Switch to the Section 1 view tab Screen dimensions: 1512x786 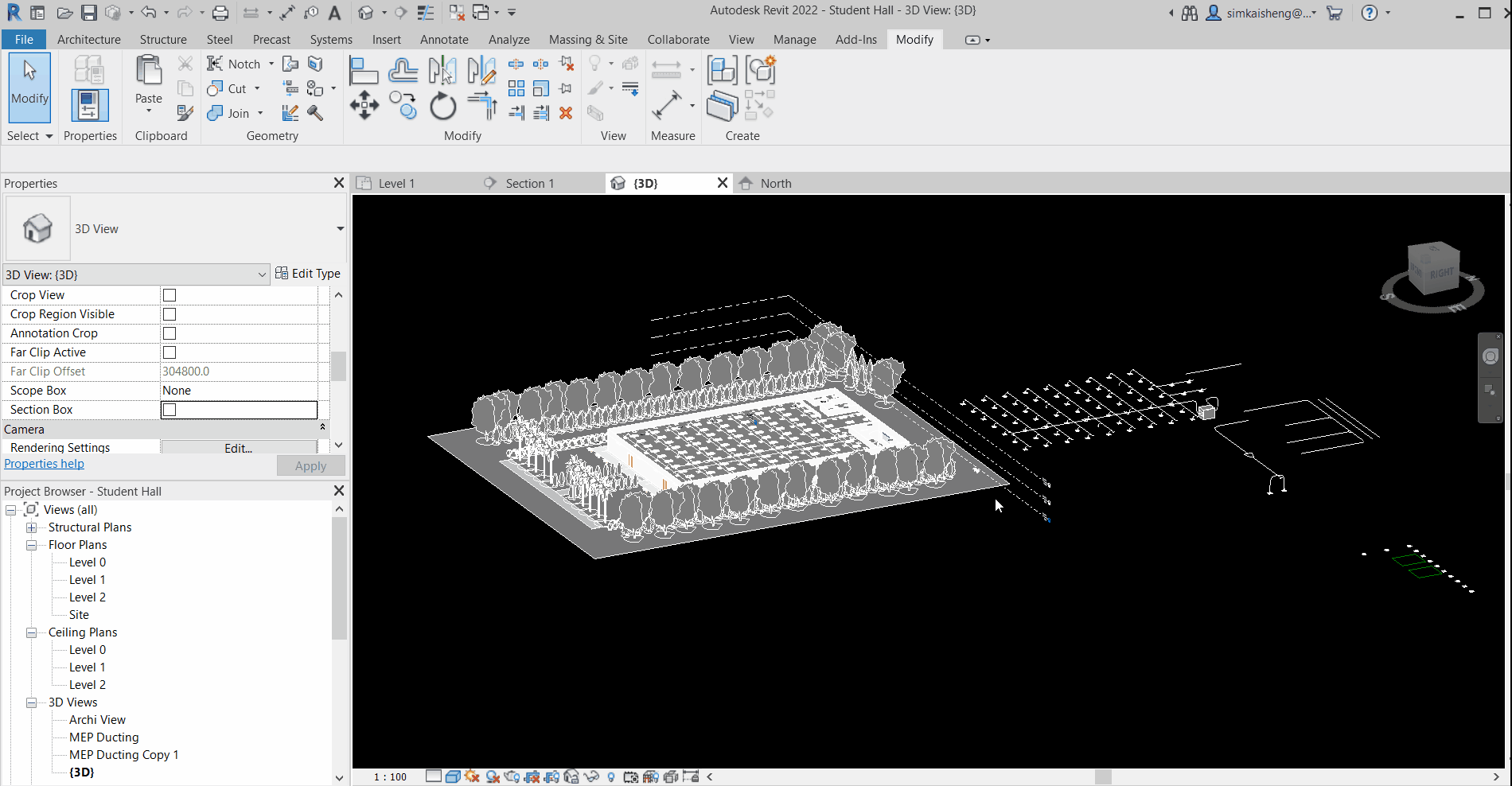point(530,183)
